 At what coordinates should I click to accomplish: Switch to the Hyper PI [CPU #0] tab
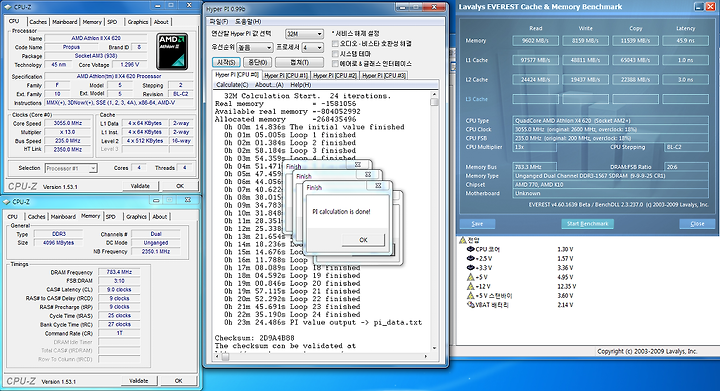pos(237,75)
